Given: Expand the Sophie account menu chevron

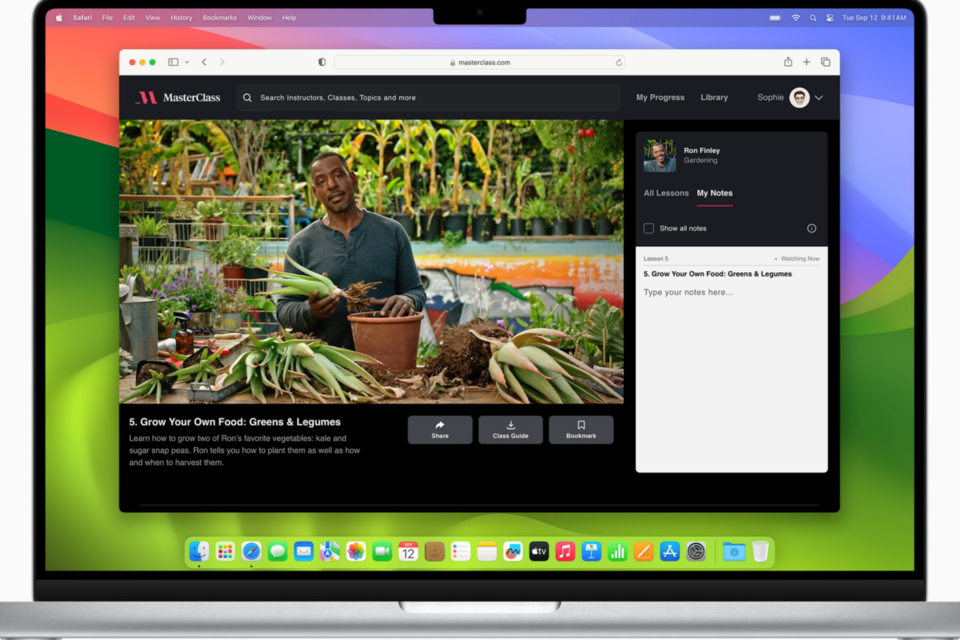Looking at the screenshot, I should (x=819, y=98).
